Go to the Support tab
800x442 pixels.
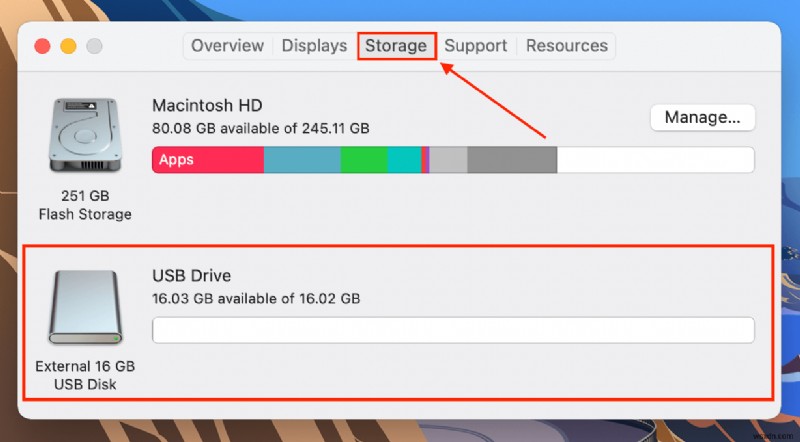[476, 46]
